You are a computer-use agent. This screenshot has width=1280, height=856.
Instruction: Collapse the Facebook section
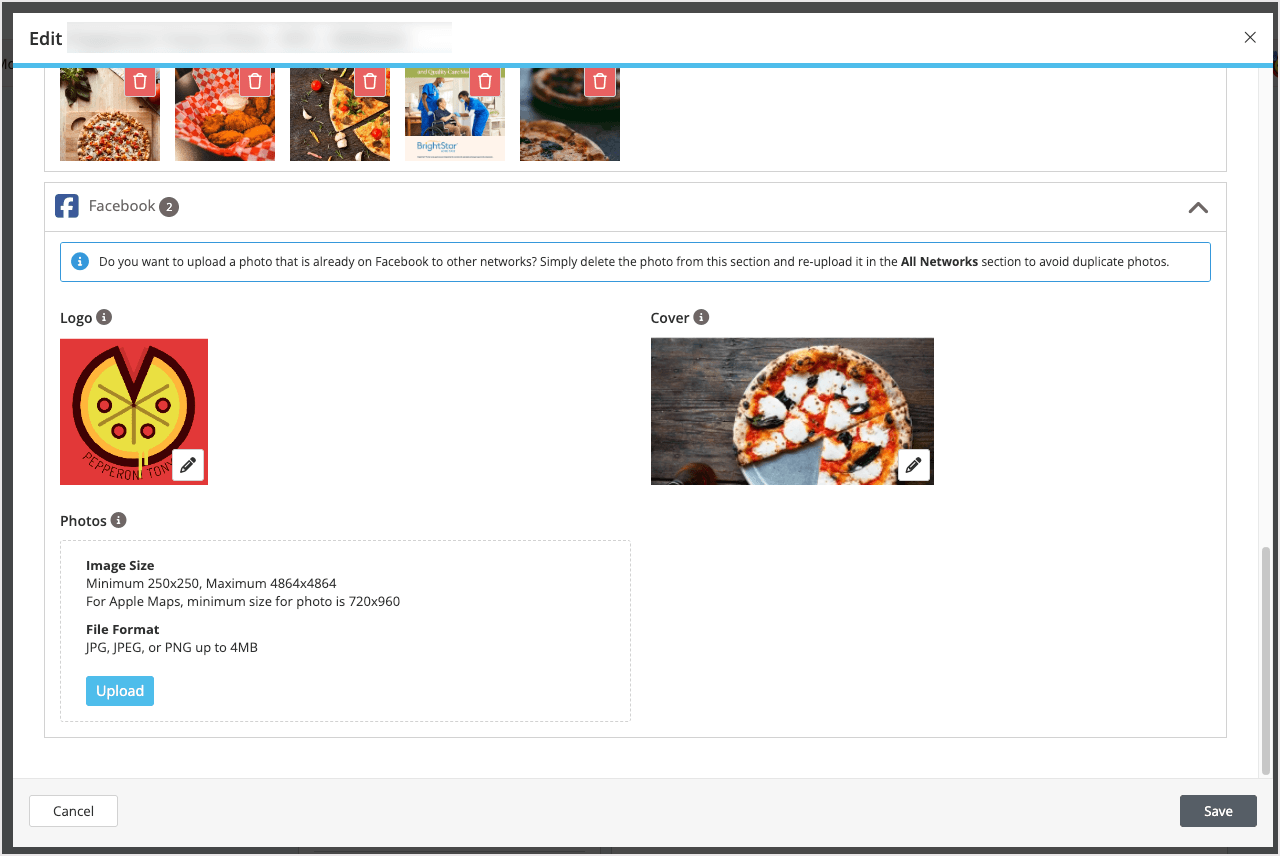(x=1198, y=208)
